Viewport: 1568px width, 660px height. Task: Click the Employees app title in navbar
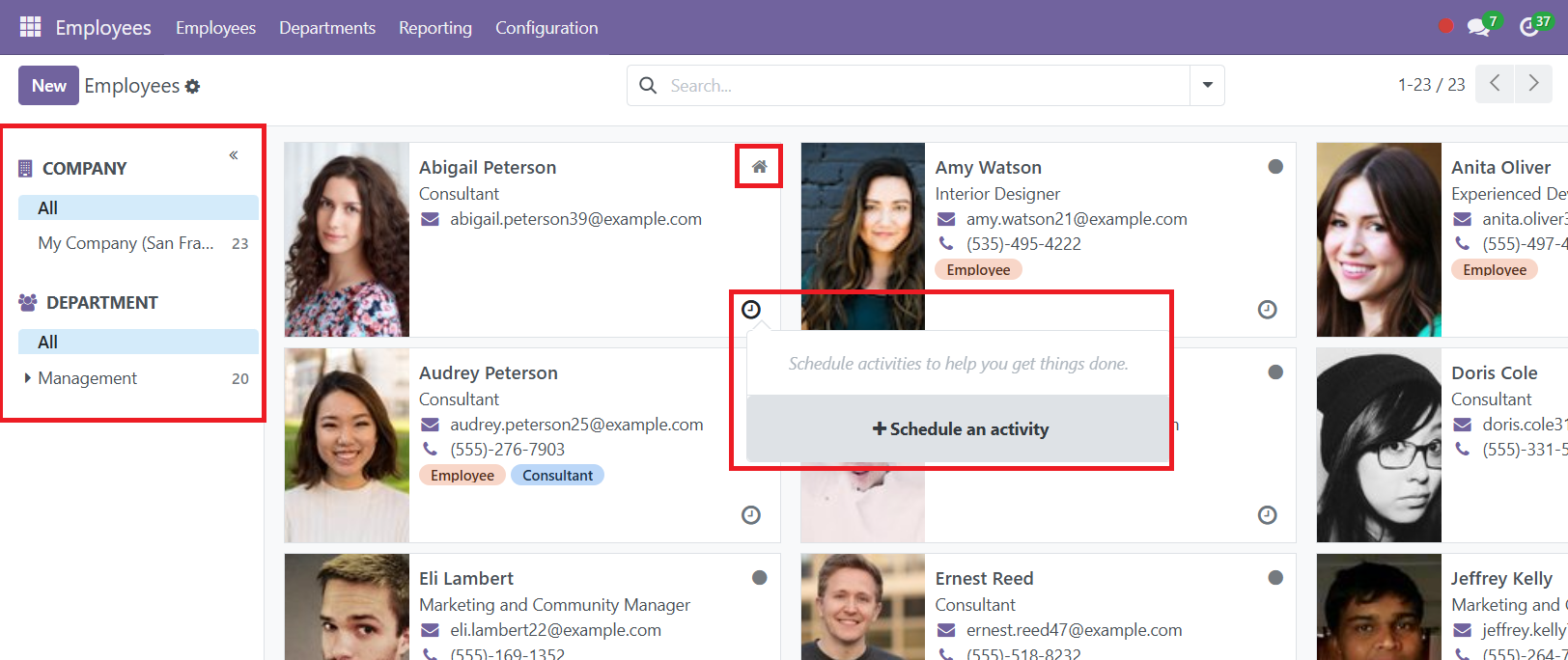coord(103,28)
